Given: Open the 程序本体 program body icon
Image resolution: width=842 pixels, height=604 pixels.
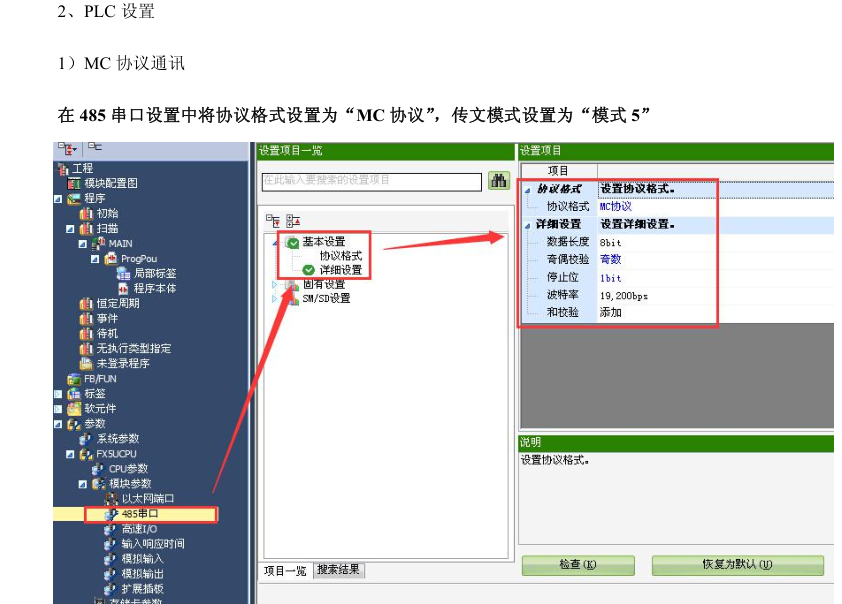Looking at the screenshot, I should 123,288.
